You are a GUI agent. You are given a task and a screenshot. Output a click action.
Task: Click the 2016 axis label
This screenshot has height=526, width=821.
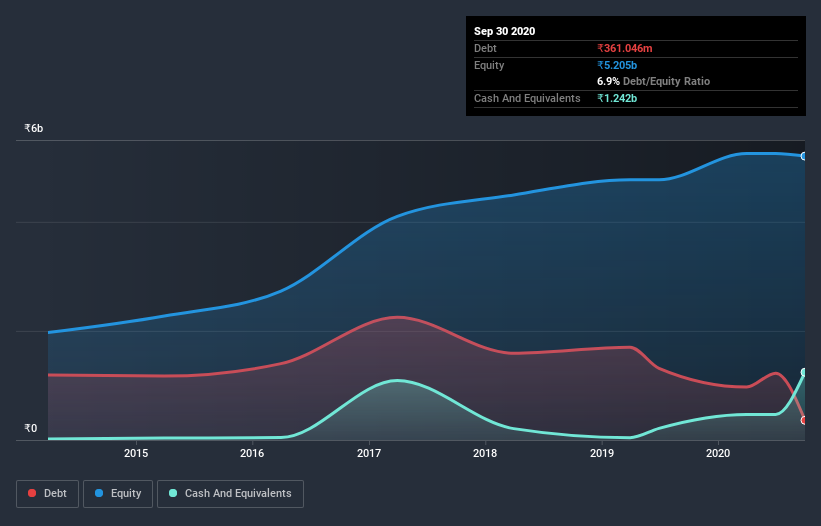tap(252, 453)
